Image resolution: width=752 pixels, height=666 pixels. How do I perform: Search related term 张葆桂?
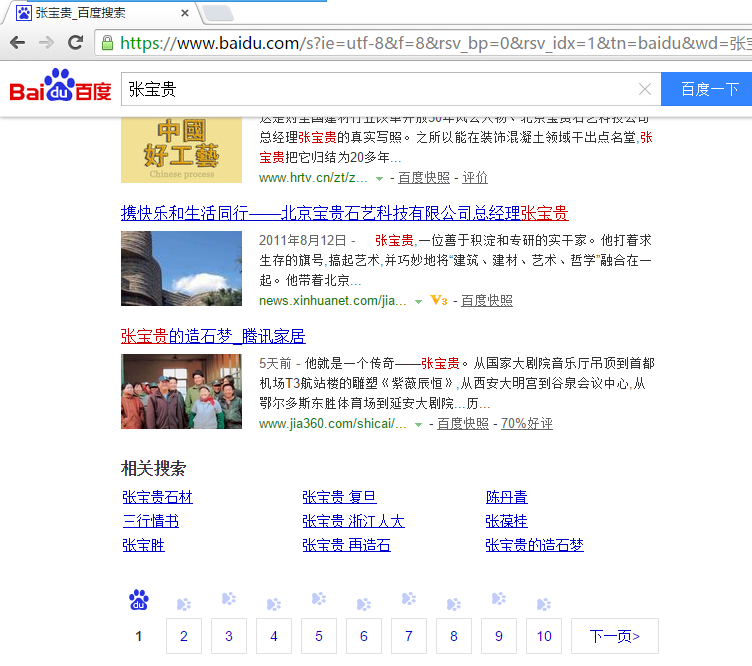pos(506,521)
